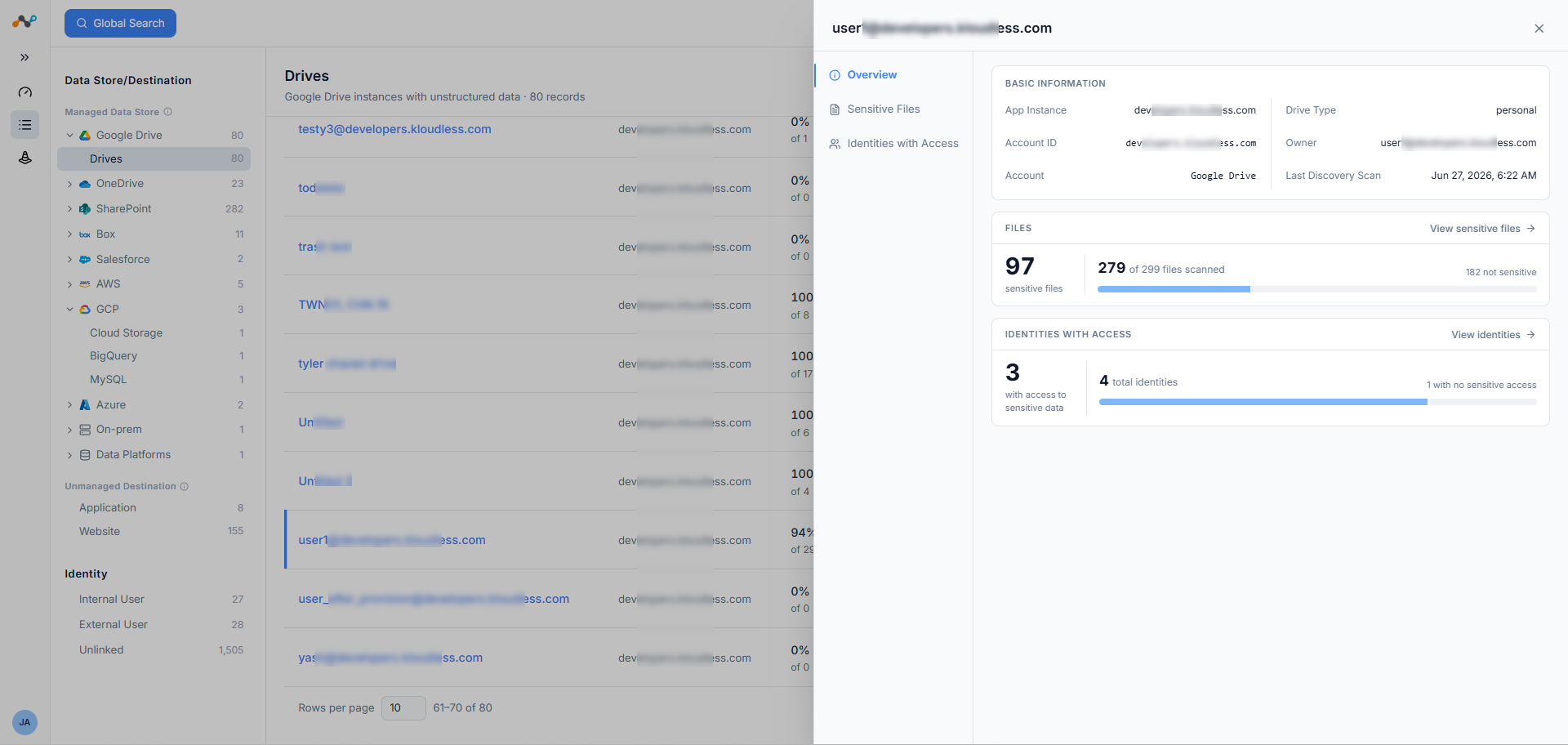The width and height of the screenshot is (1568, 745).
Task: Collapse the GCP tree node
Action: click(x=69, y=310)
